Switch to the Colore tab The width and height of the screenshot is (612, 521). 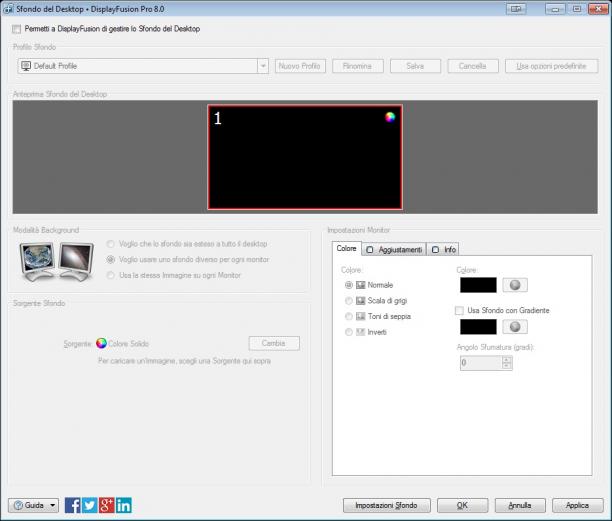pyautogui.click(x=347, y=249)
